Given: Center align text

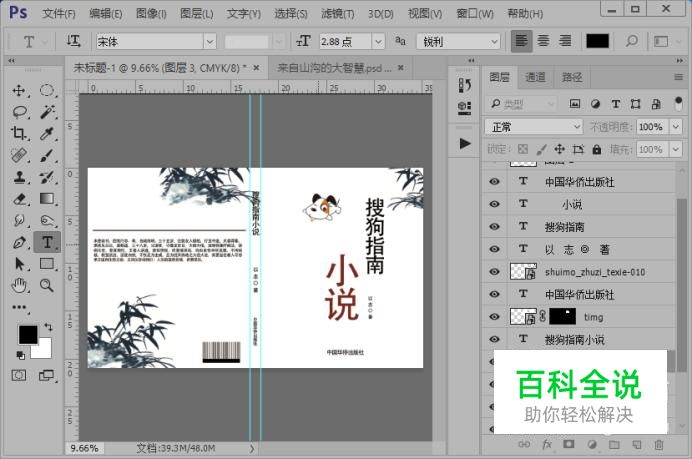Looking at the screenshot, I should [543, 41].
